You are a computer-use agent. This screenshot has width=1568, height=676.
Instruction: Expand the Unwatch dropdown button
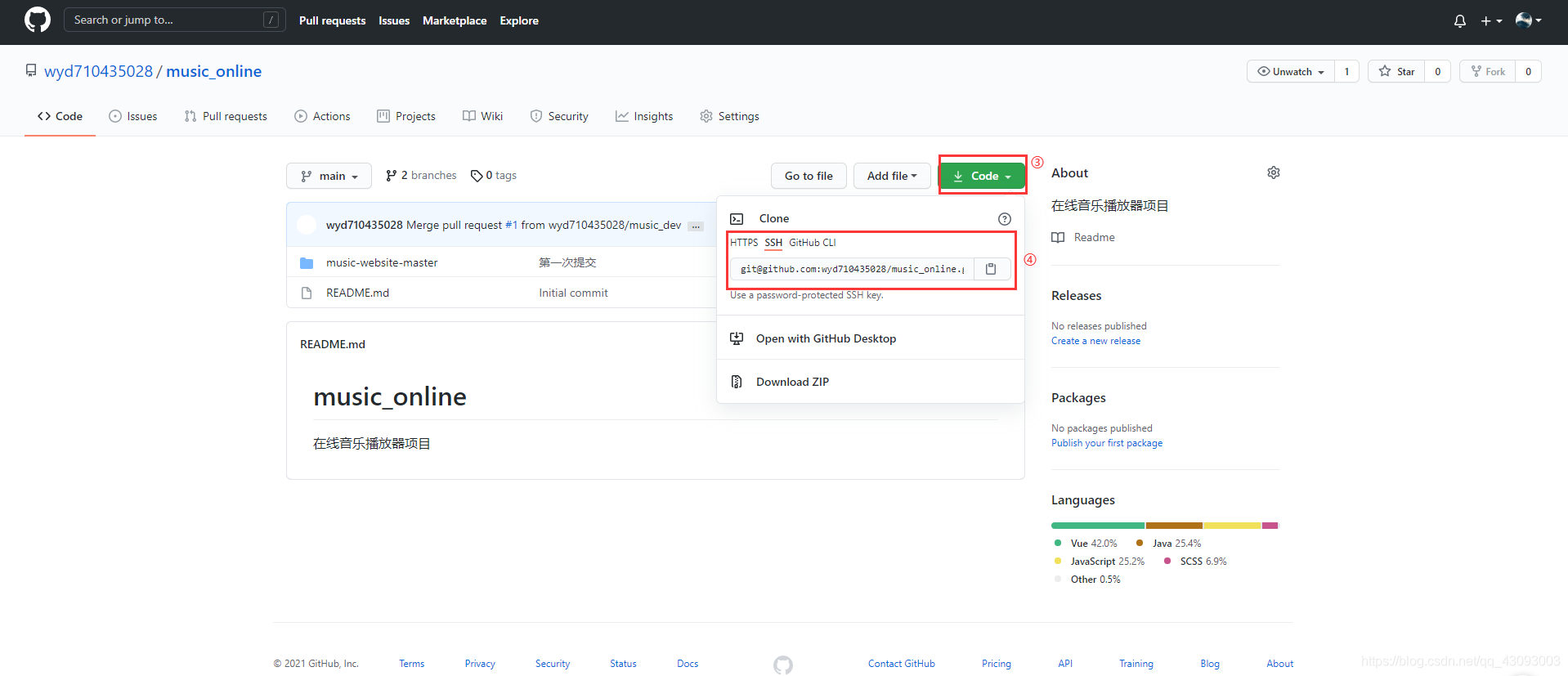click(x=1291, y=71)
